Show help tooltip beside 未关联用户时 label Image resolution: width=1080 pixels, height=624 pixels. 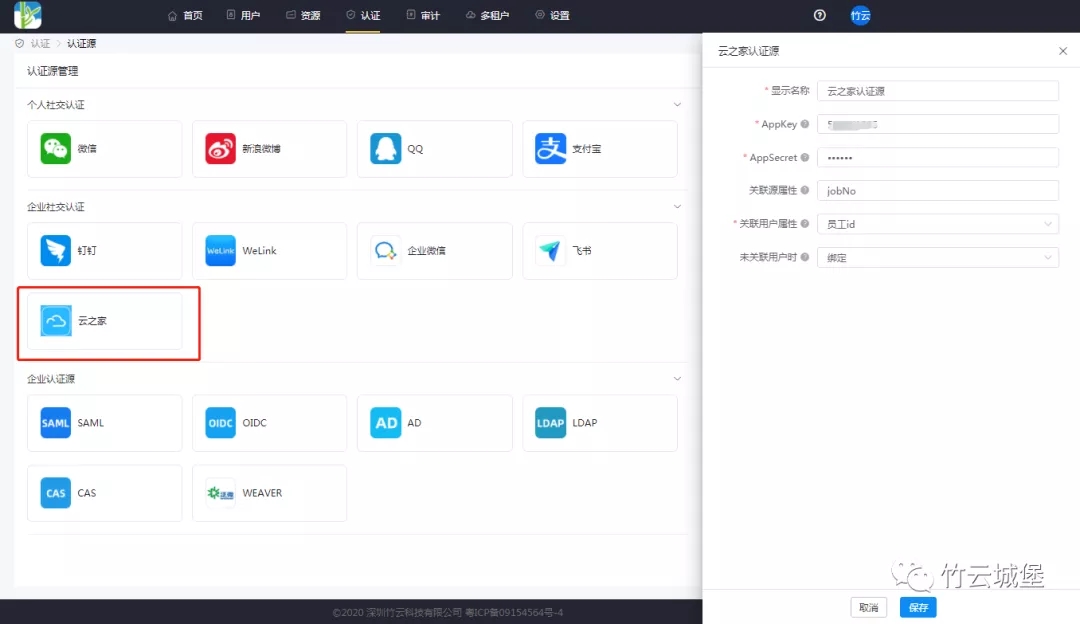click(x=804, y=257)
